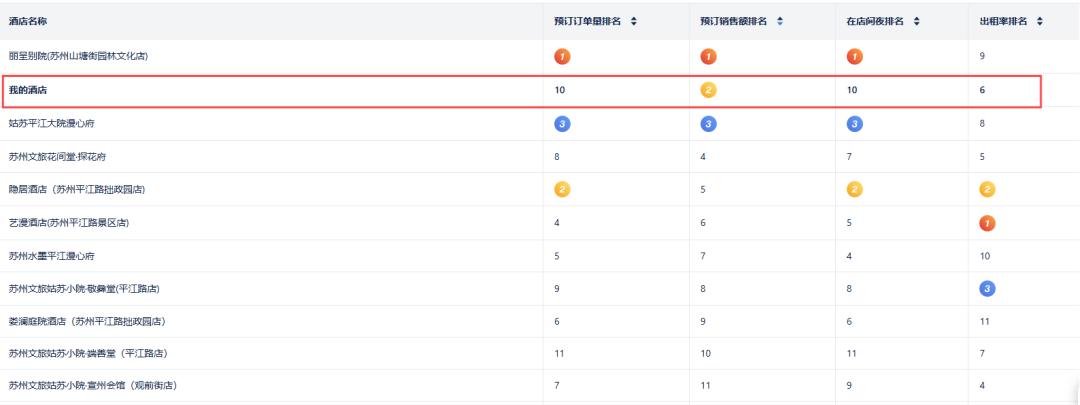
Task: Select 苏州文旅姑苏小院·宣州会馆（观前街店）
Action: click(93, 385)
